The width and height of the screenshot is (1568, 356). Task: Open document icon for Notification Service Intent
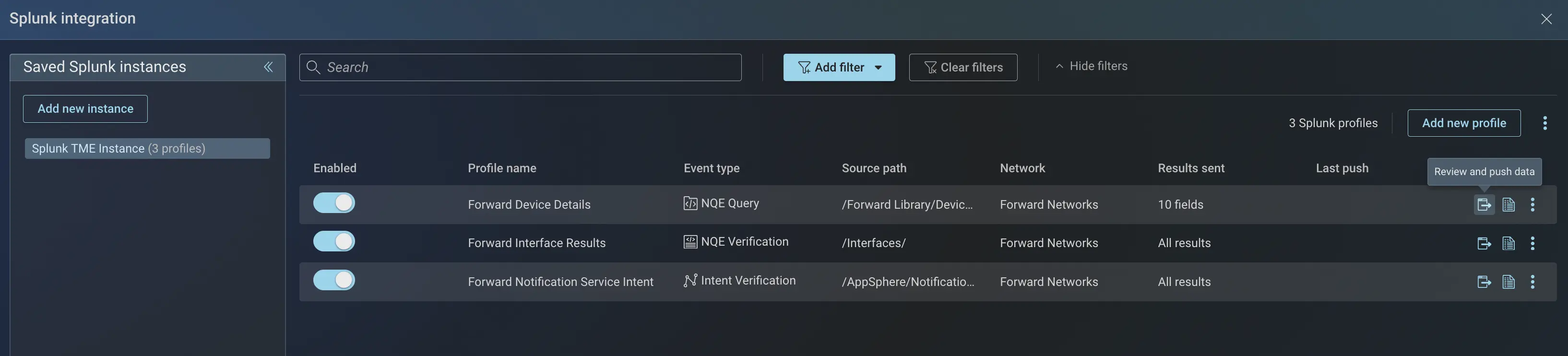click(1509, 282)
